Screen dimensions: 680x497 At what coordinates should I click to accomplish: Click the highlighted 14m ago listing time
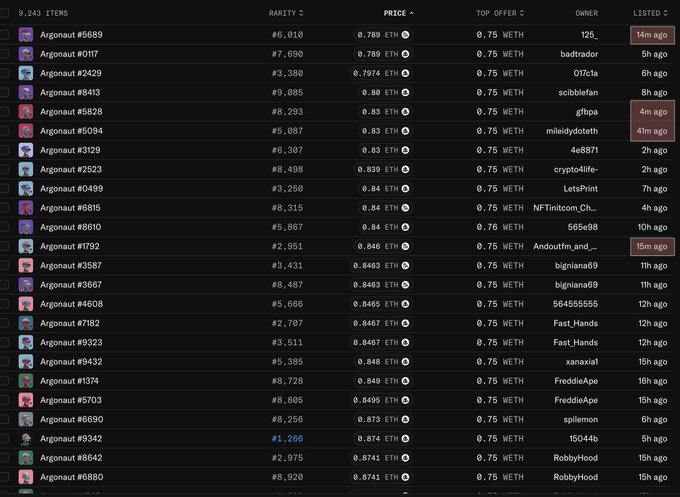tap(652, 35)
